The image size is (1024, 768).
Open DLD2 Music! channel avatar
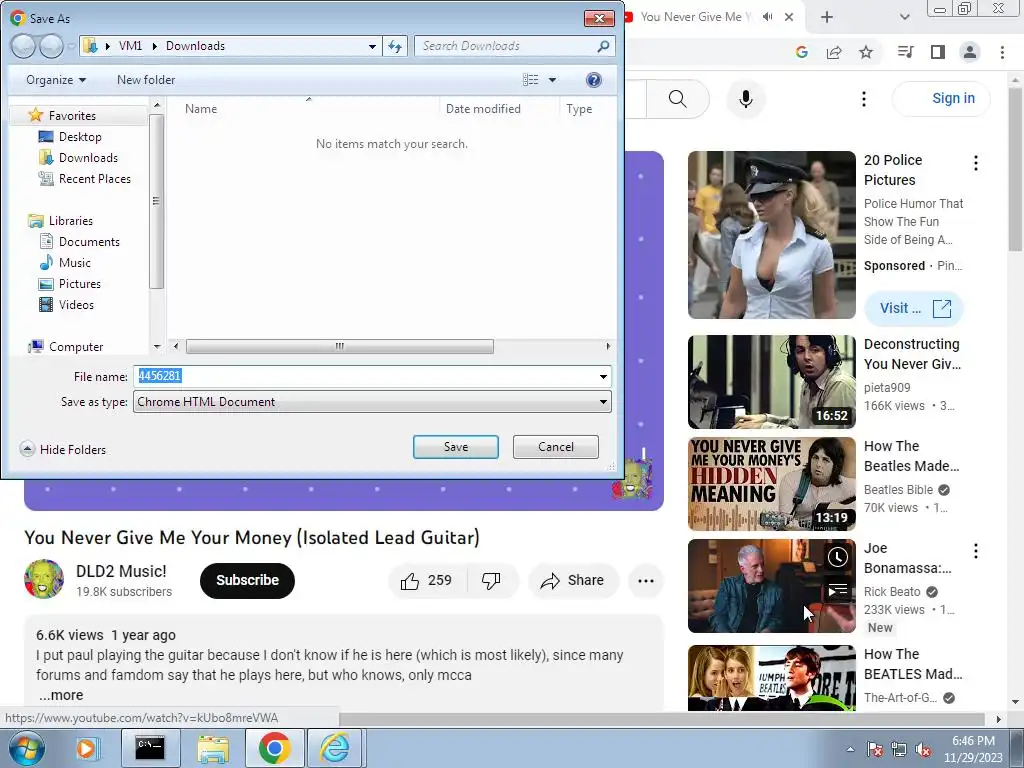click(x=44, y=579)
